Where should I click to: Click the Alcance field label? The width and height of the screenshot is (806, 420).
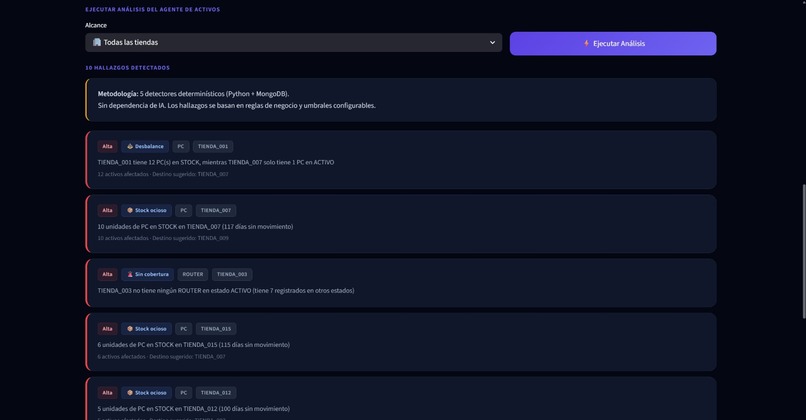(96, 25)
